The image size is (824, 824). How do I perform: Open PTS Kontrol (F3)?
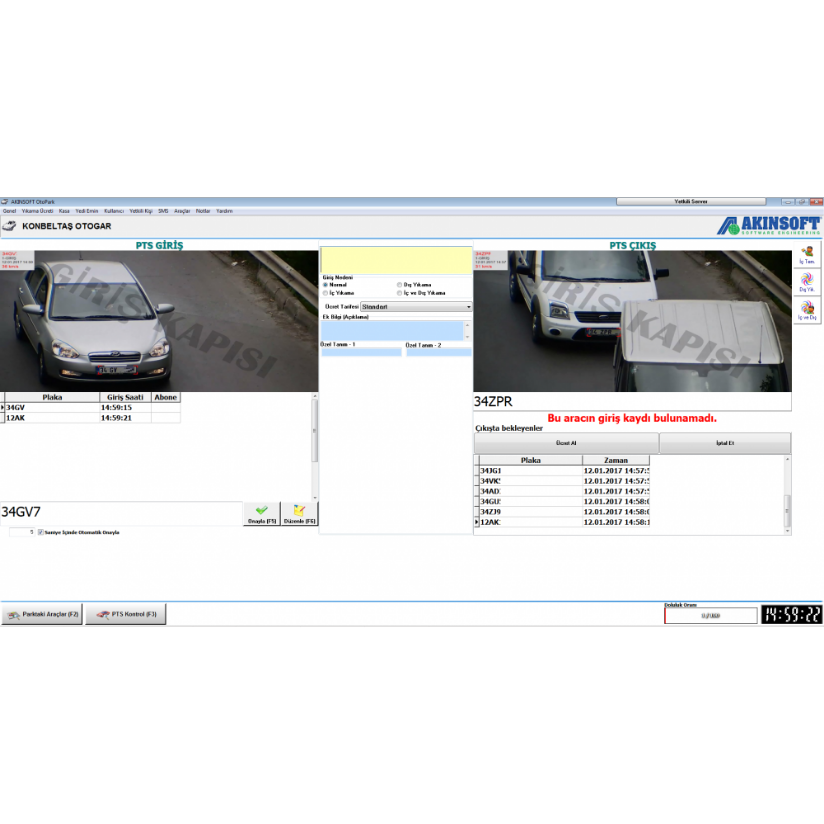tap(125, 614)
